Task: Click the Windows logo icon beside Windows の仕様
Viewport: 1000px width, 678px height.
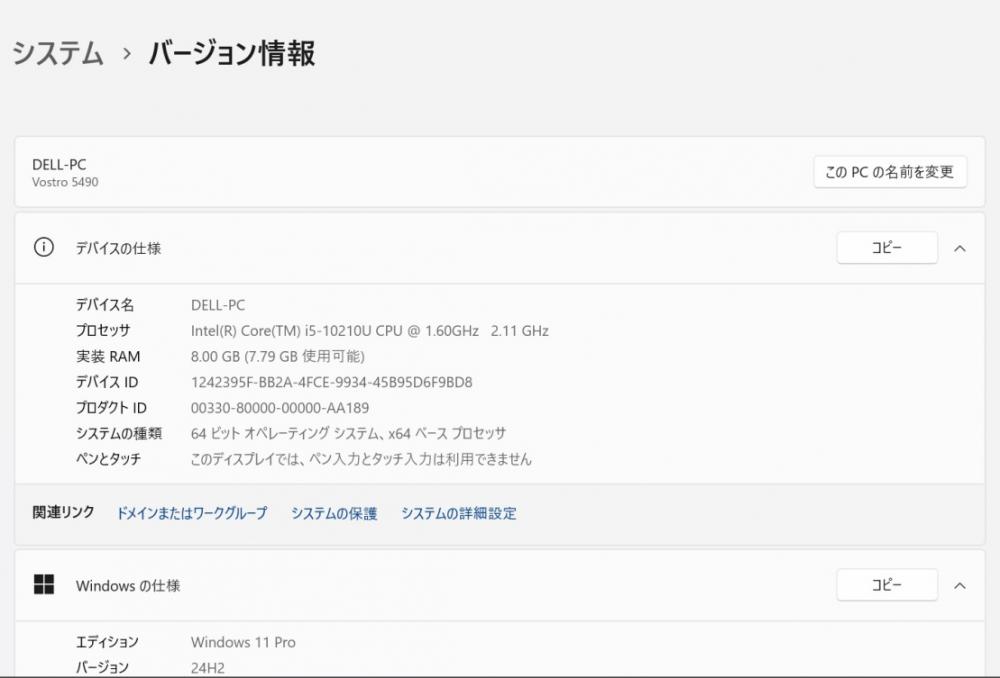Action: (44, 584)
